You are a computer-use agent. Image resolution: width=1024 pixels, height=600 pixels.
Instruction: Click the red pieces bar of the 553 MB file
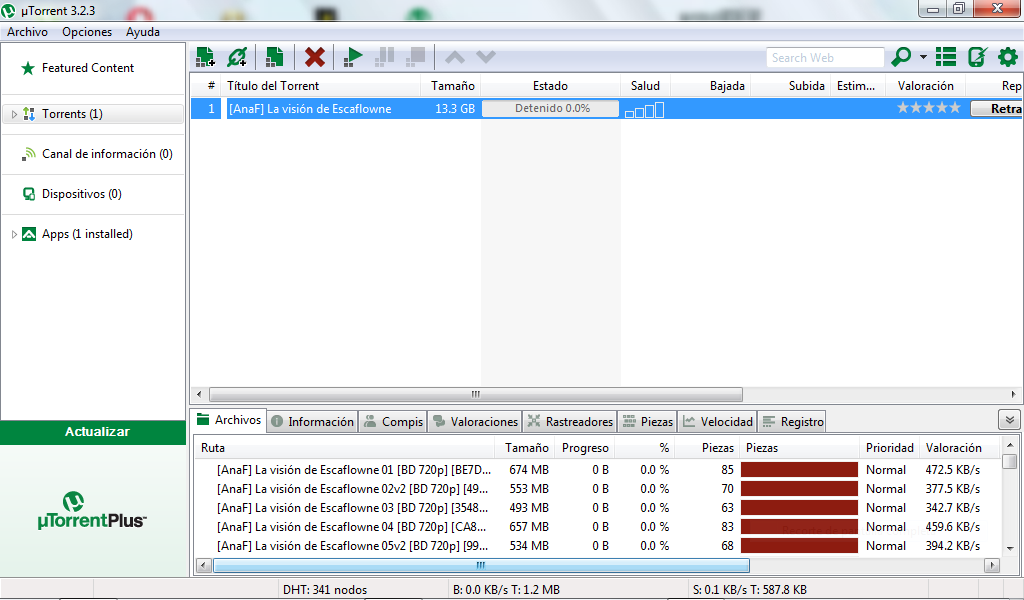[799, 489]
